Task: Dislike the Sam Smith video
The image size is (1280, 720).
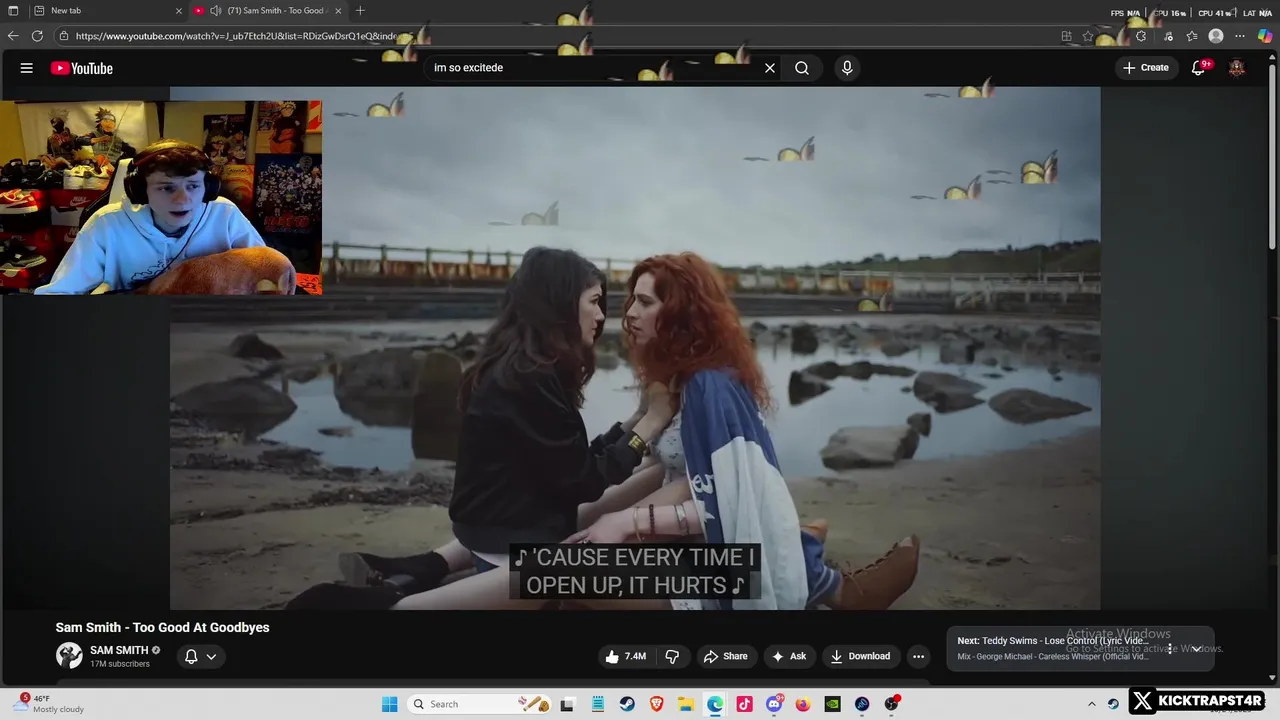Action: (x=672, y=656)
